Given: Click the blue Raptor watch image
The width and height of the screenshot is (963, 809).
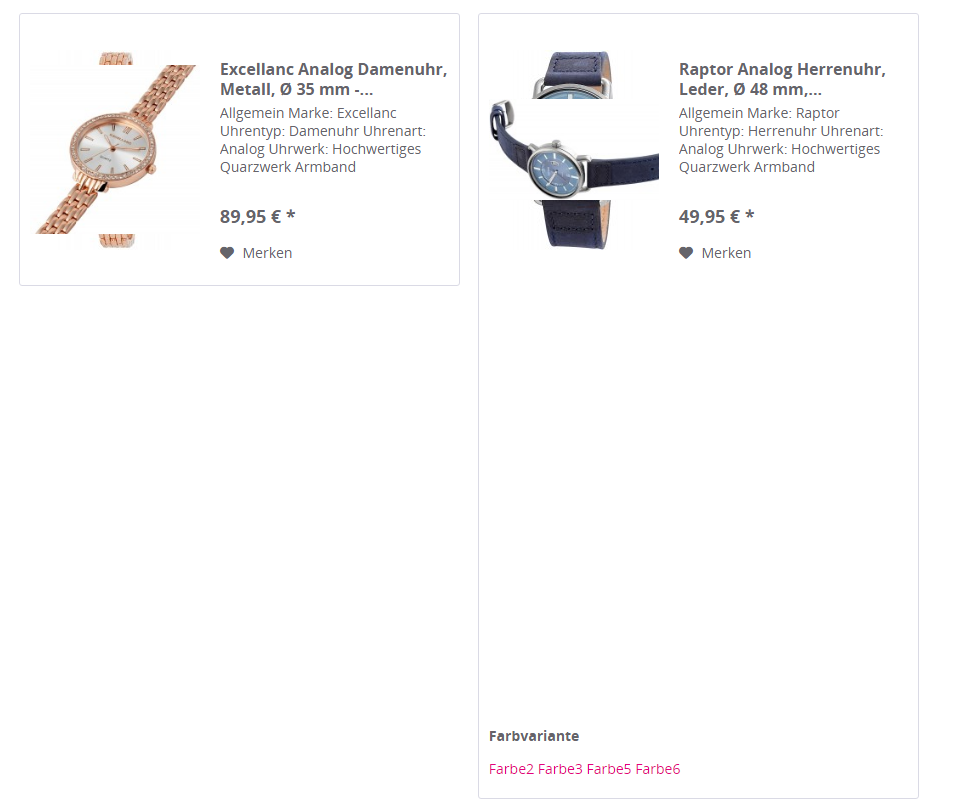Looking at the screenshot, I should coord(574,149).
